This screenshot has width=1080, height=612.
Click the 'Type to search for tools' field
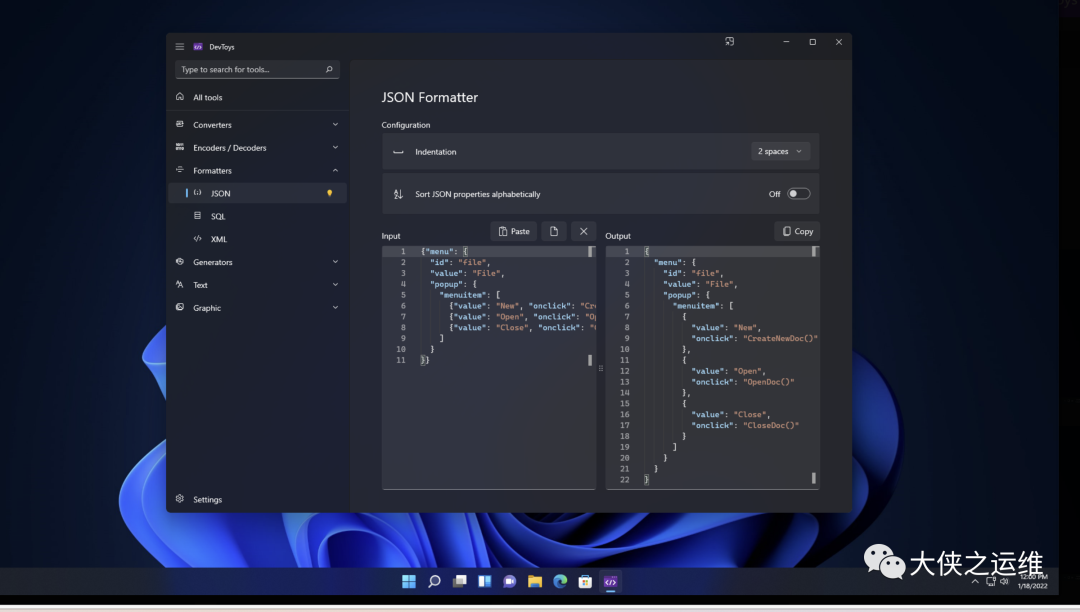[258, 70]
